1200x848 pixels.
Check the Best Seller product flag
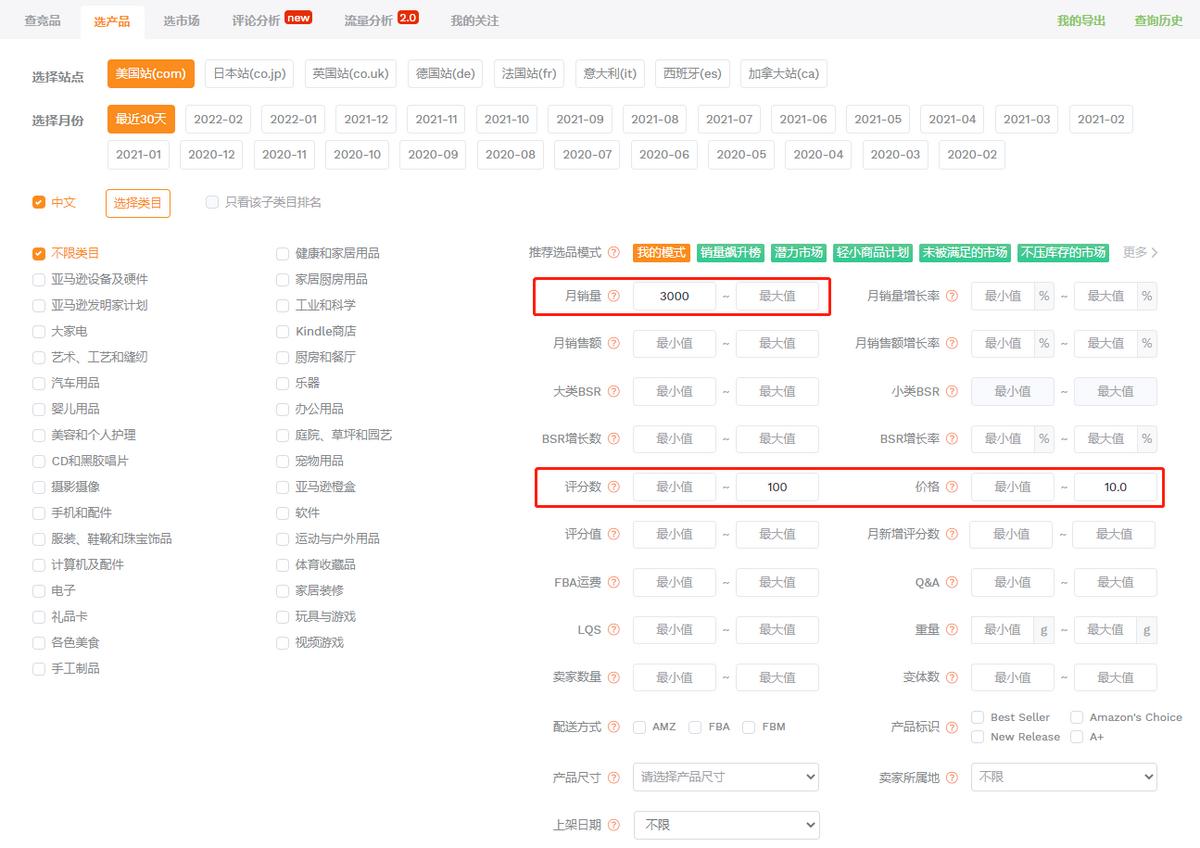[x=978, y=717]
